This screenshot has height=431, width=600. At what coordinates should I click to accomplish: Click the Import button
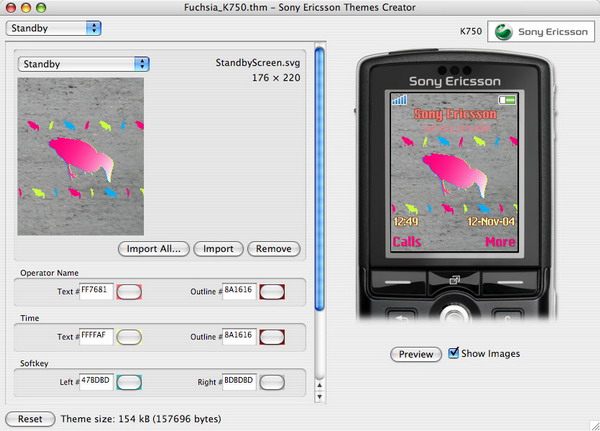click(x=218, y=249)
